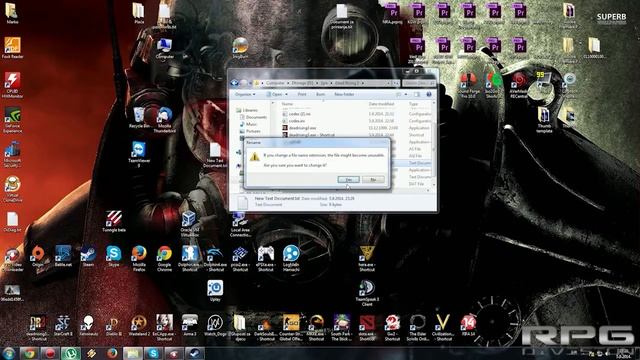Open FIFA 14 desktop icon
Screen dimensions: 640x360
(469, 325)
